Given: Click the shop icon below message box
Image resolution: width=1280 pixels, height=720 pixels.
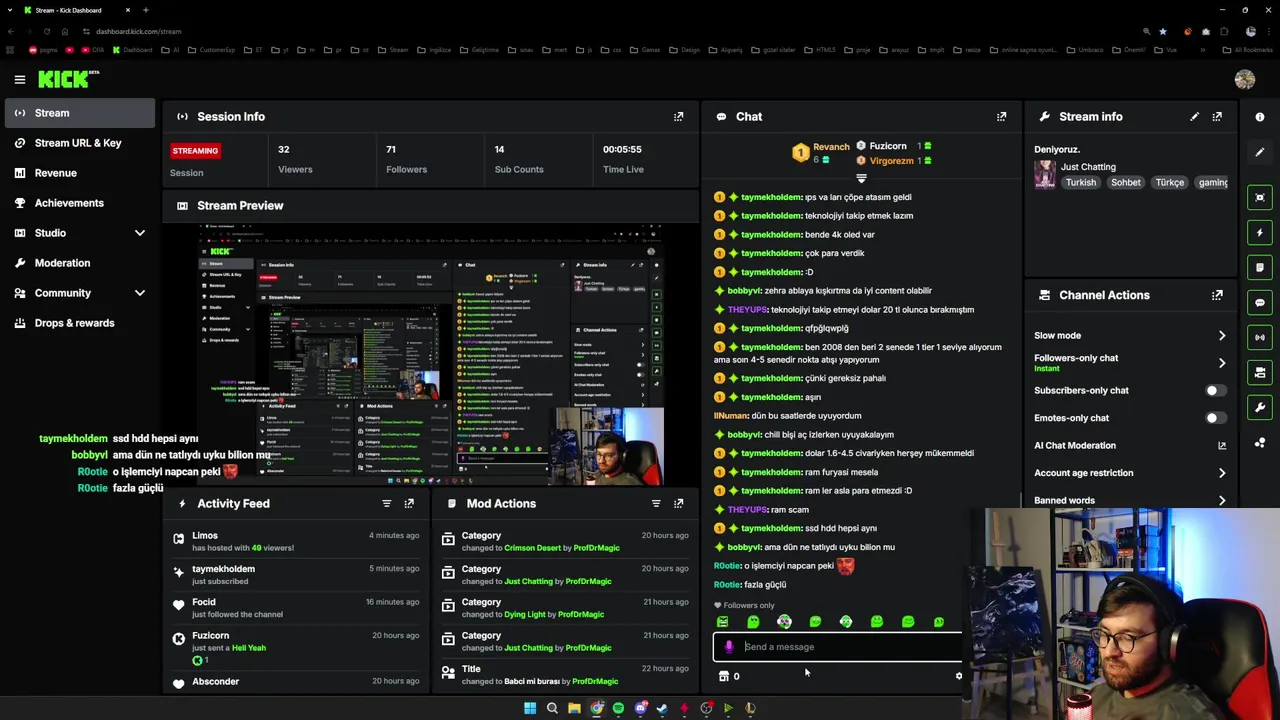Looking at the screenshot, I should (x=724, y=676).
